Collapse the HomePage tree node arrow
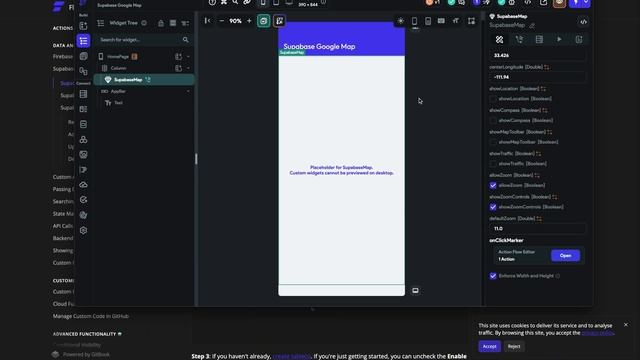Screen dimensions: 640x360 188,57
